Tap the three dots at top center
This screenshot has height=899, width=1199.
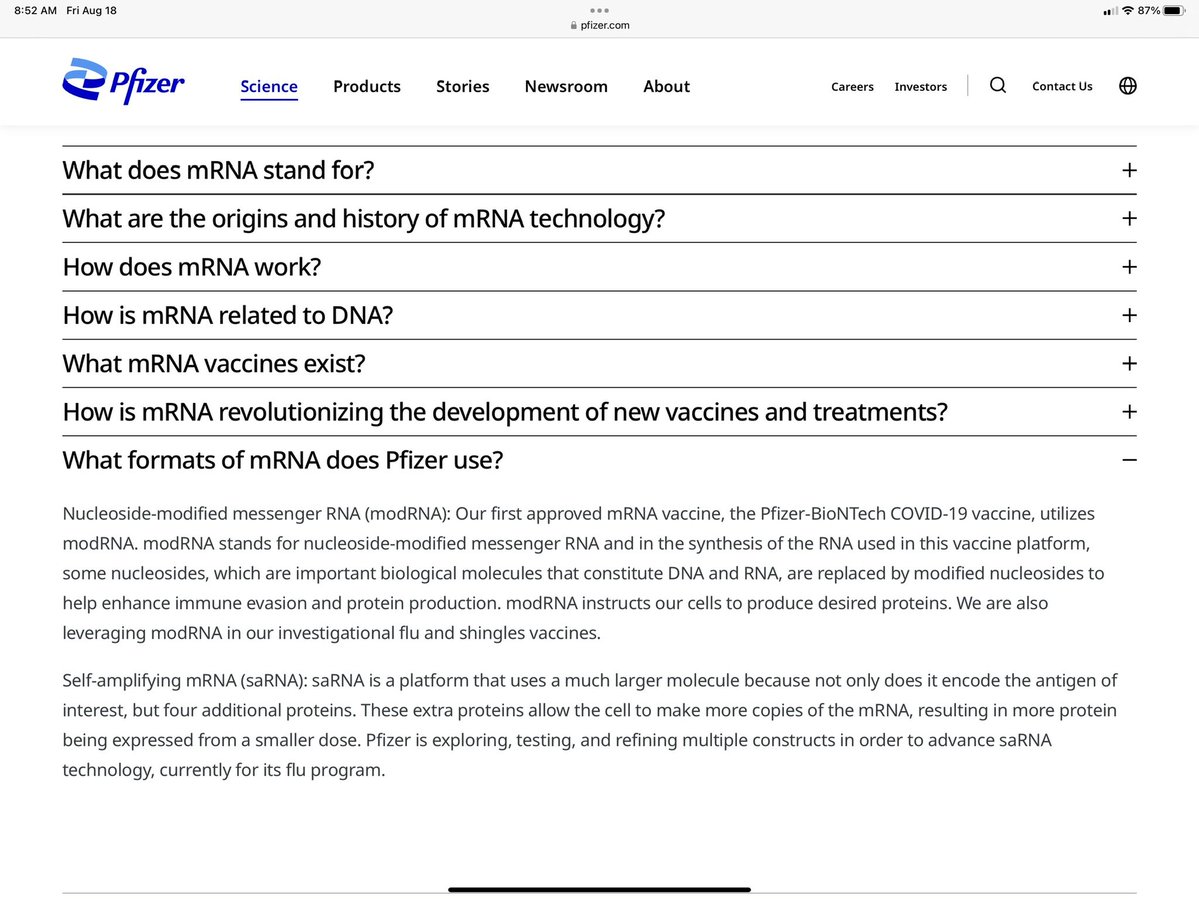(599, 11)
